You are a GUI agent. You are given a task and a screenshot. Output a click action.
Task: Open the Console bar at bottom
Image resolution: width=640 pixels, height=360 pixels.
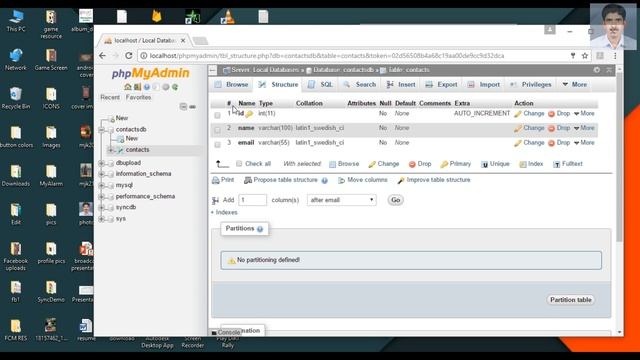227,333
